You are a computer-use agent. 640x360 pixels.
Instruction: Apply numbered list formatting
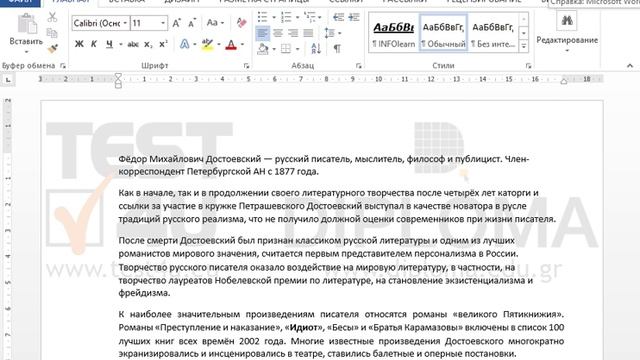[286, 17]
